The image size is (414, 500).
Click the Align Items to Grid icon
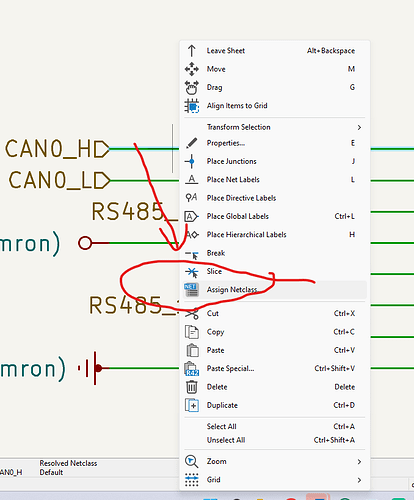[192, 106]
